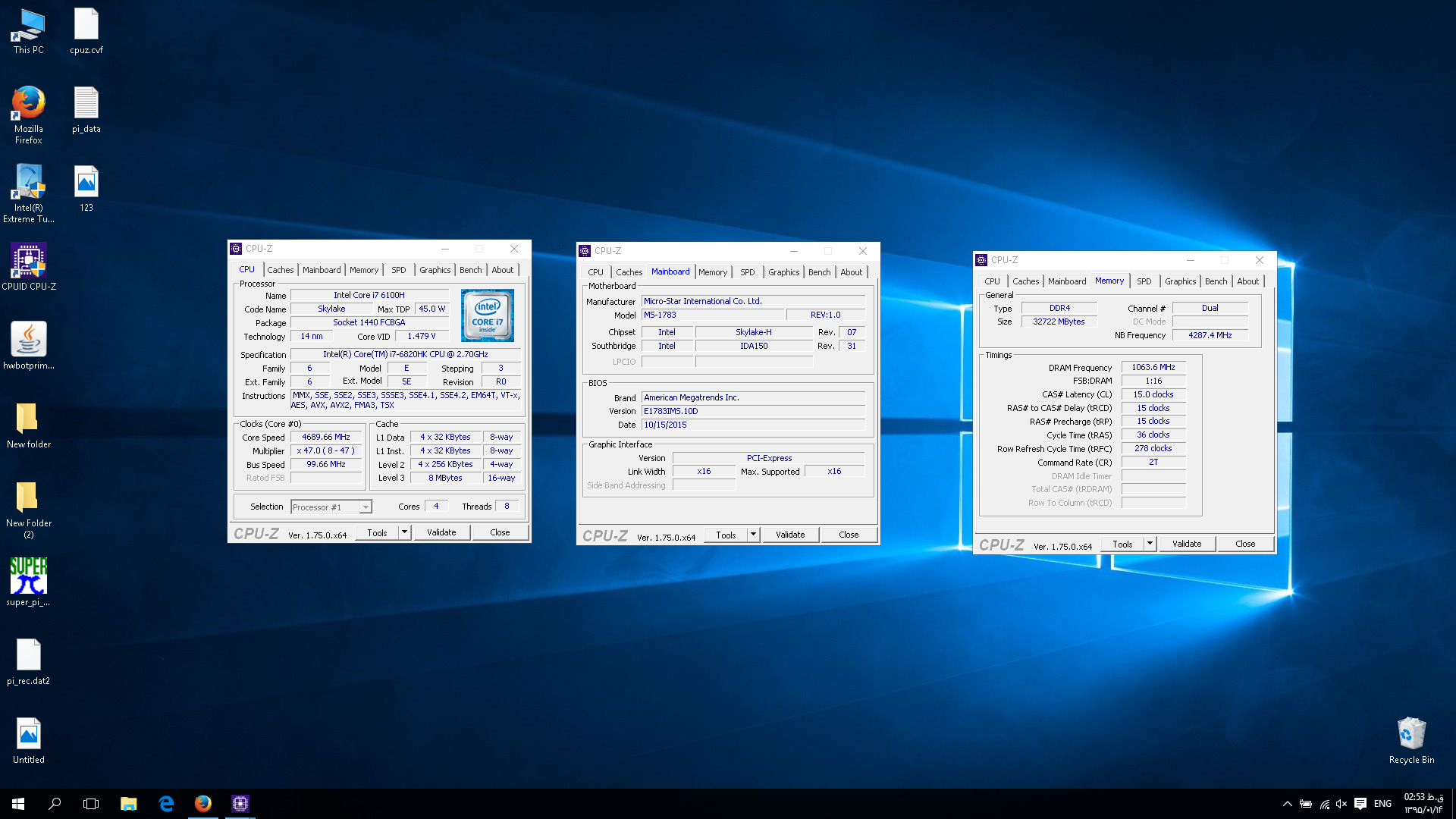This screenshot has width=1456, height=819.
Task: Open the Windows Start menu
Action: pyautogui.click(x=18, y=804)
